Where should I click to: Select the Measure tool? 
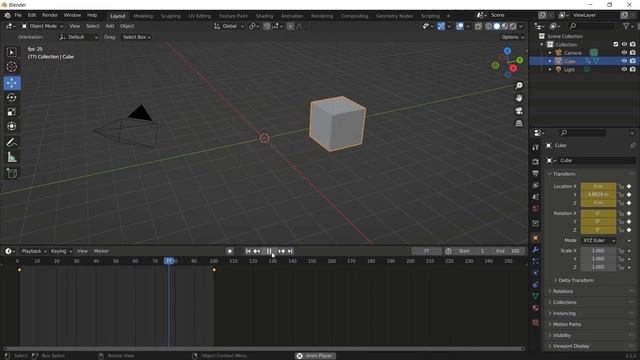pos(12,157)
